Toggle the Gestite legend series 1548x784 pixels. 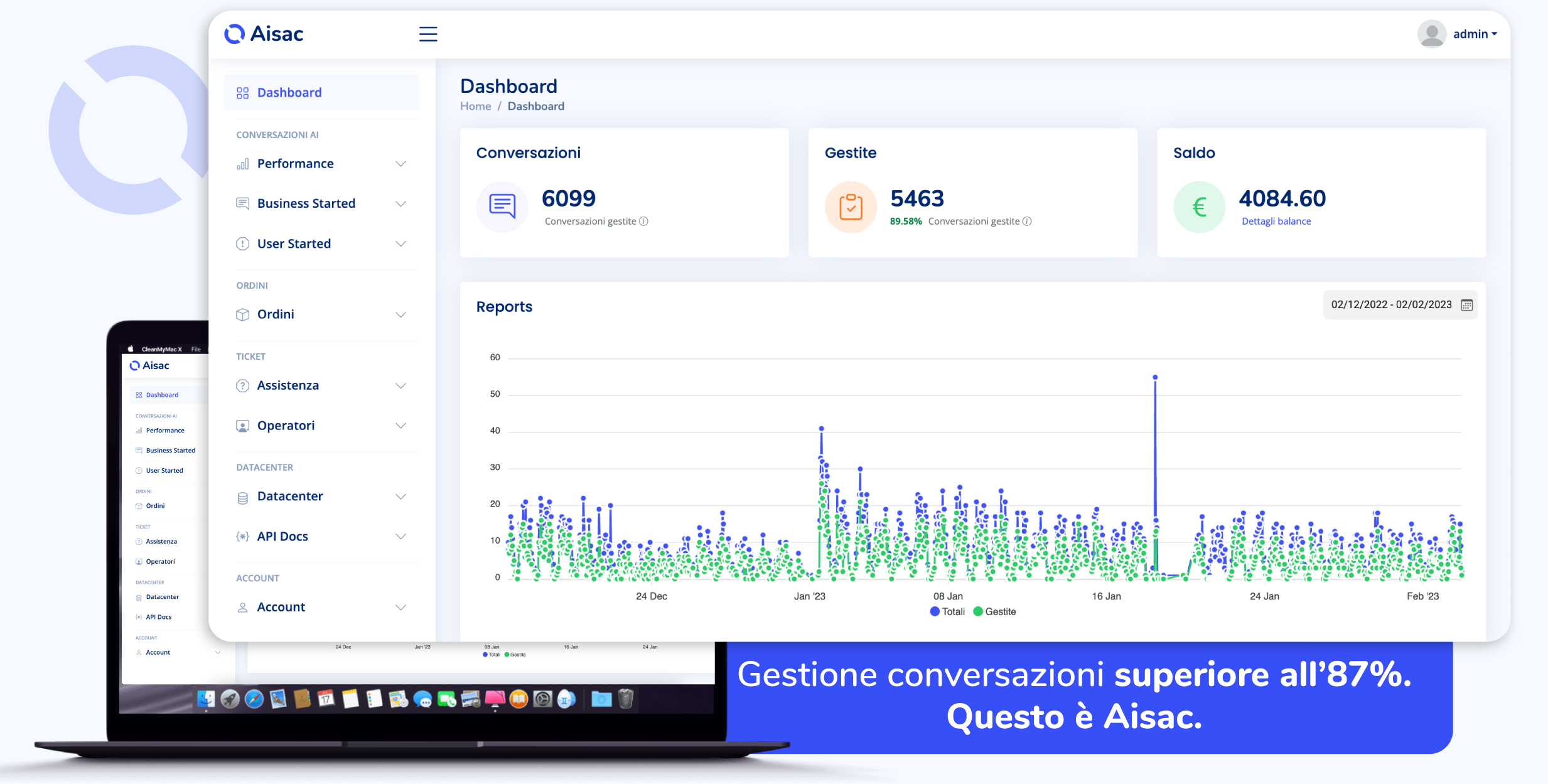[x=994, y=611]
